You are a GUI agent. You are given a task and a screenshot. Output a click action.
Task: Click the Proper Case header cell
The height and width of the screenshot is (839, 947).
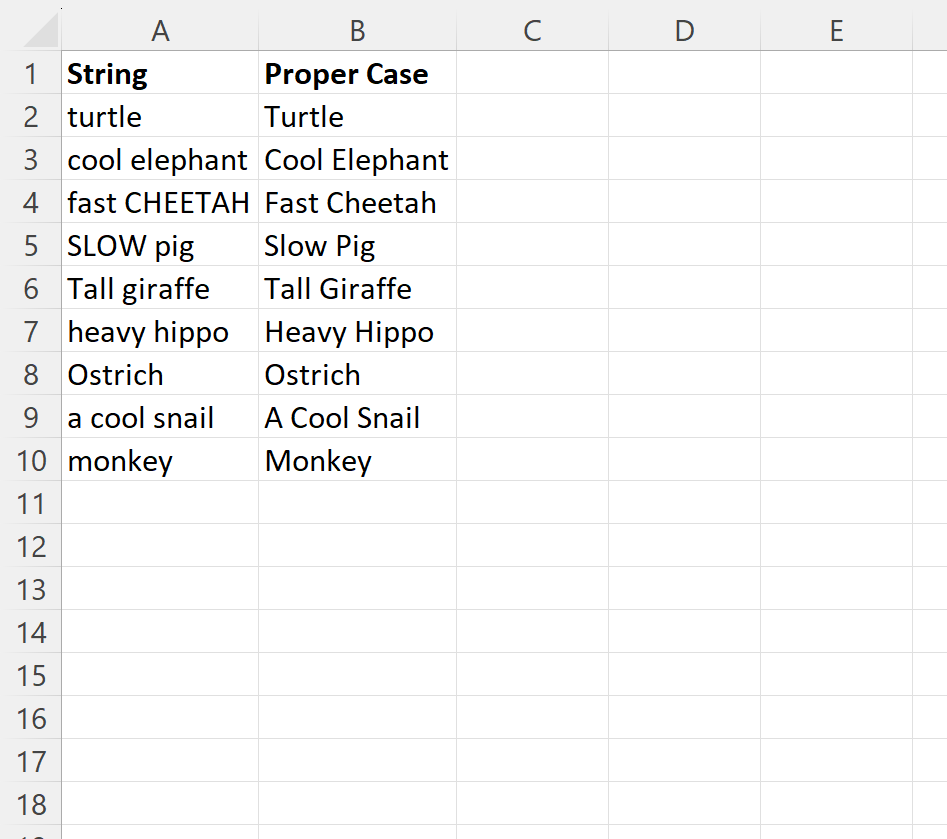pos(357,73)
